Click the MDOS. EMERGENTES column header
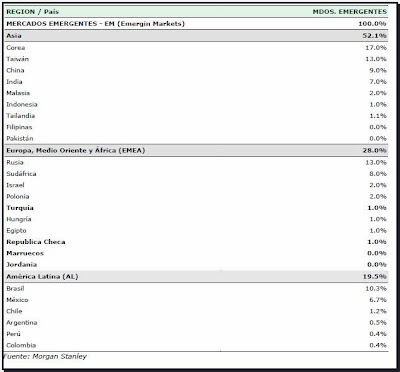Image resolution: width=400 pixels, height=372 pixels. [x=350, y=12]
